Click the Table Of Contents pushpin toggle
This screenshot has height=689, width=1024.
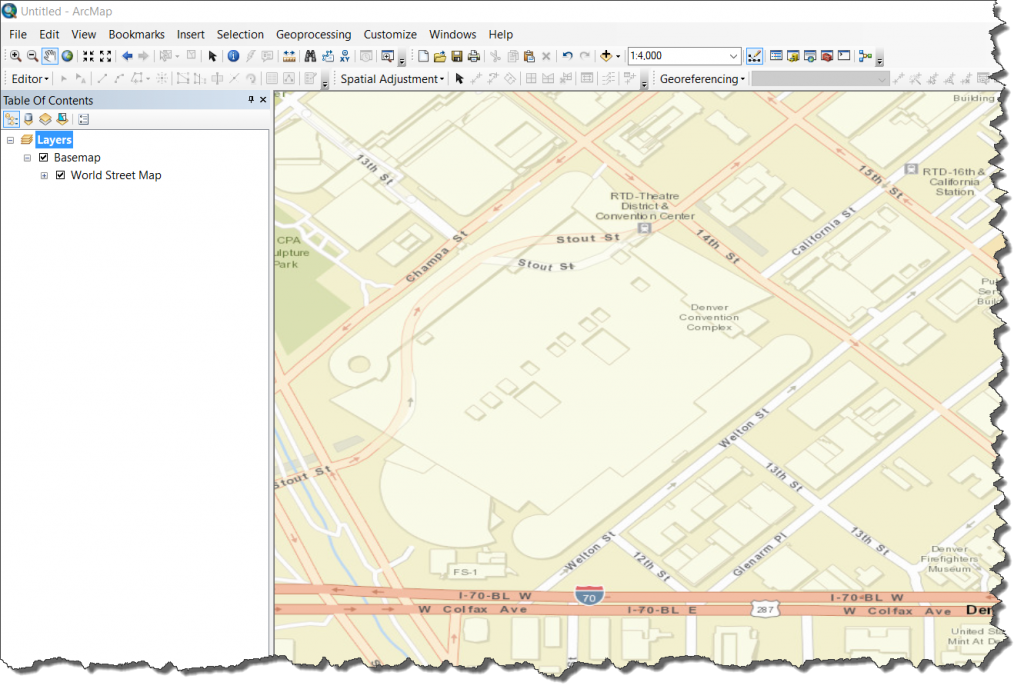pyautogui.click(x=250, y=100)
